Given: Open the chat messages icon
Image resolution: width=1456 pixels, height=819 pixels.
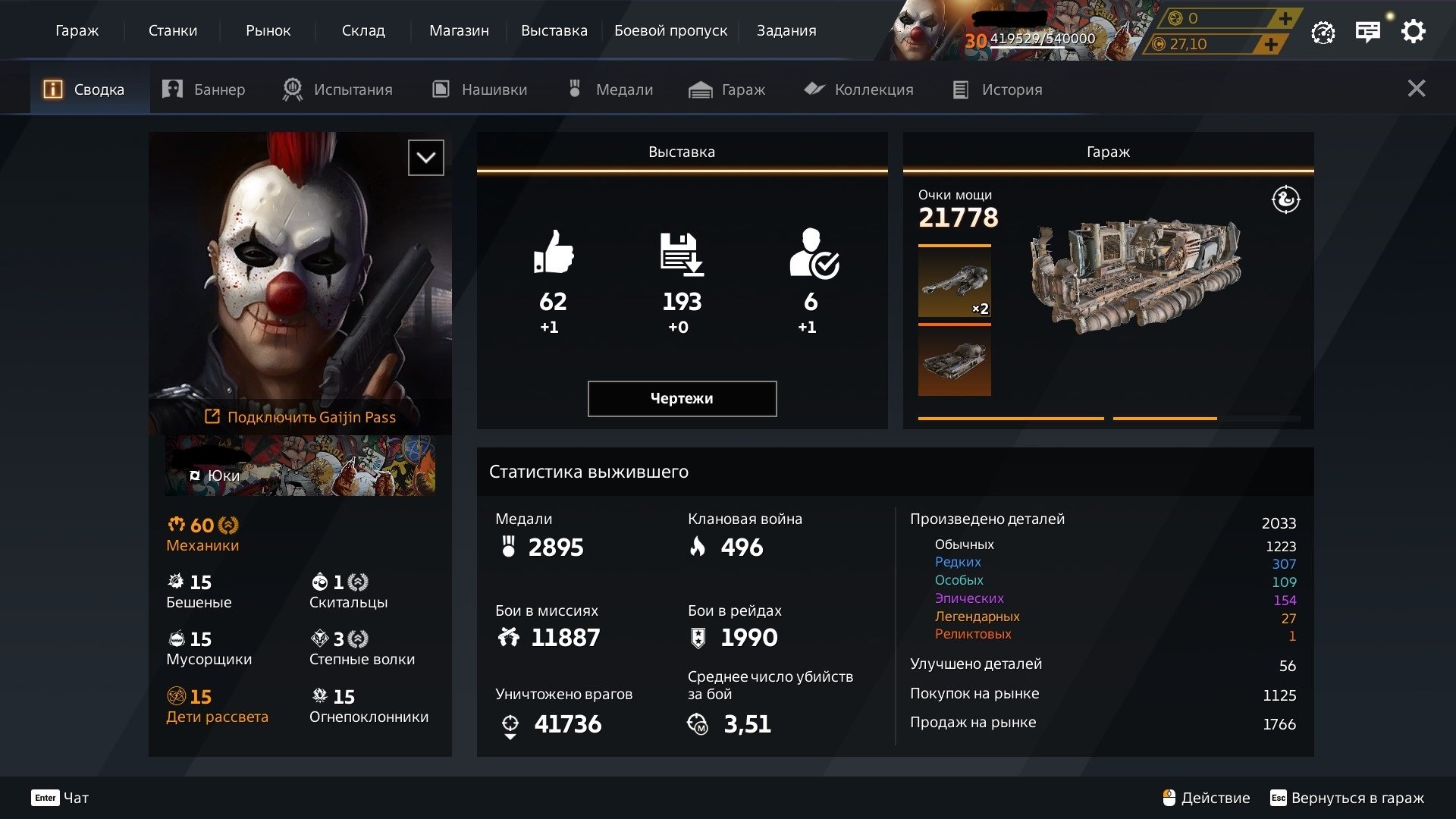Looking at the screenshot, I should 1367,32.
